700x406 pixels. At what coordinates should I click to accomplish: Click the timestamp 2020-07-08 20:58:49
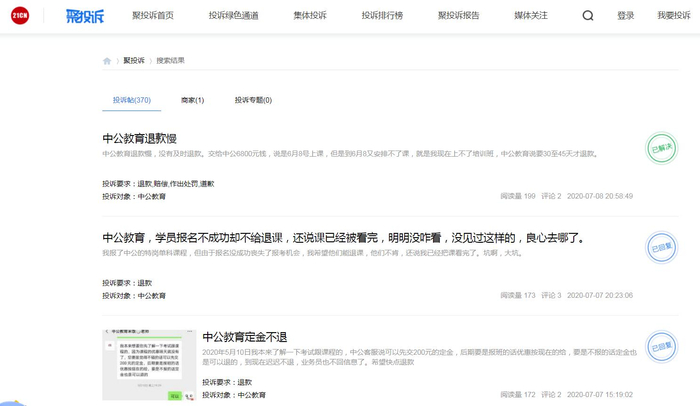pyautogui.click(x=600, y=196)
